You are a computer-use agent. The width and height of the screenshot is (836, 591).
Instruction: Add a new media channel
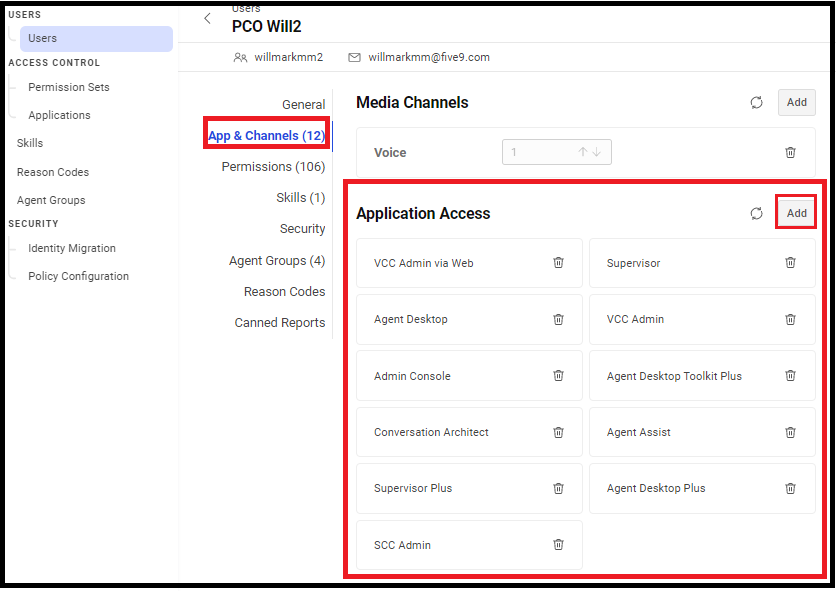797,102
